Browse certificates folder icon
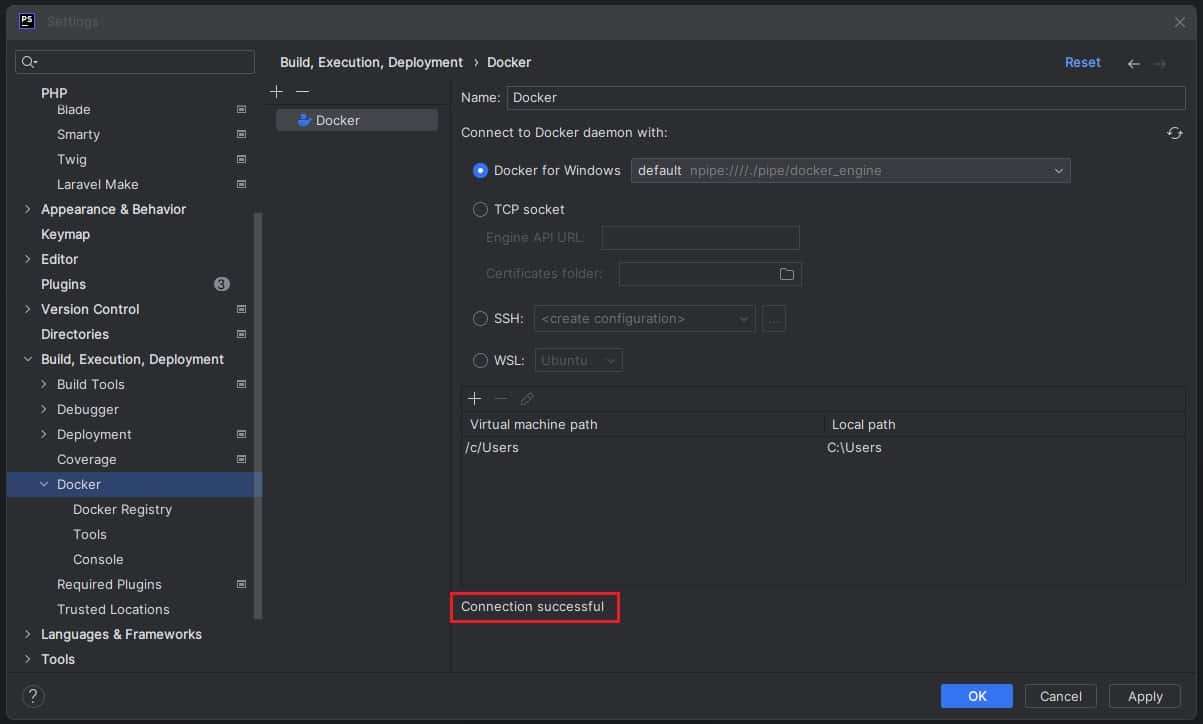Screen dimensions: 1203x724 [787, 274]
